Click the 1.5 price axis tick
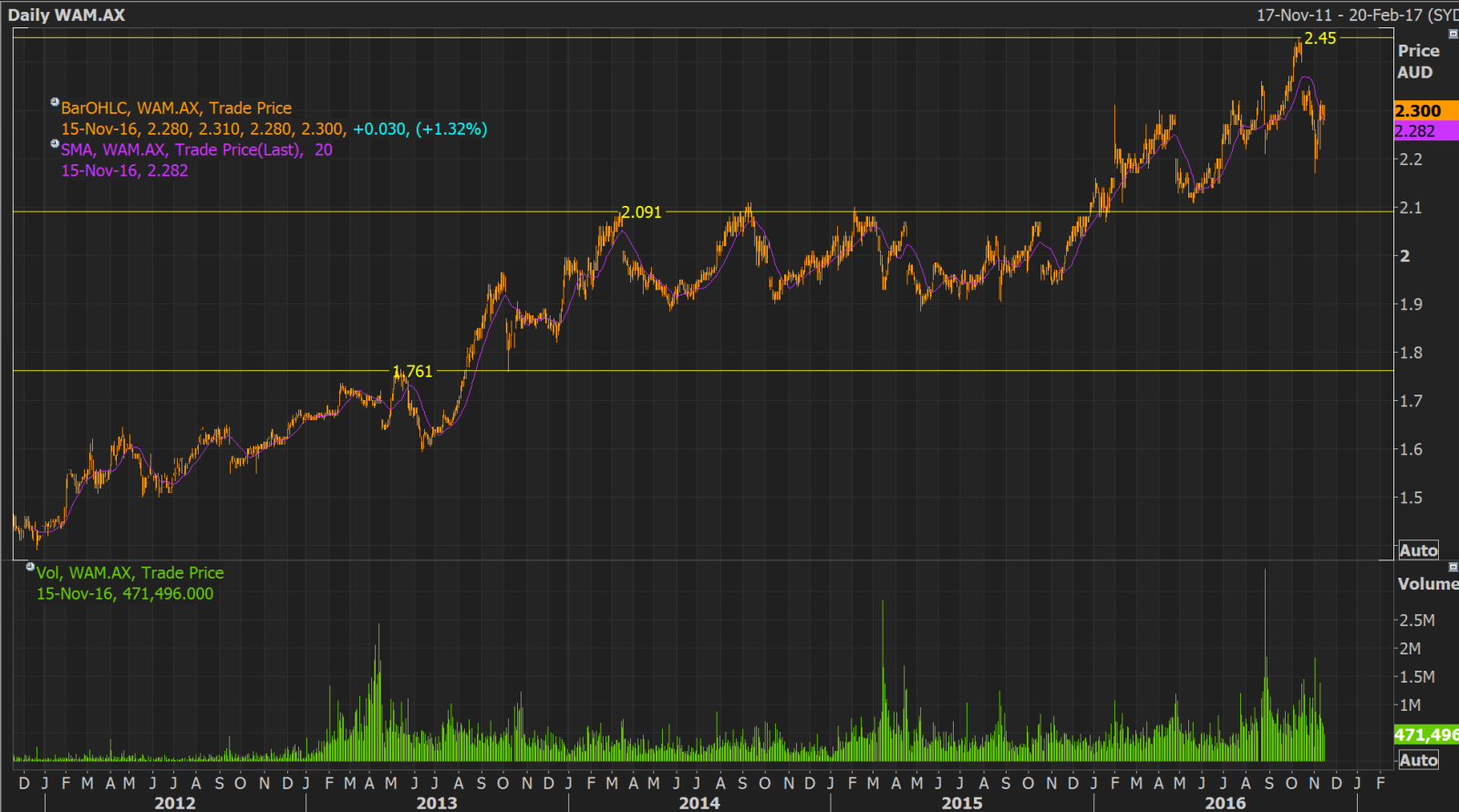Viewport: 1459px width, 812px height. pos(1411,498)
